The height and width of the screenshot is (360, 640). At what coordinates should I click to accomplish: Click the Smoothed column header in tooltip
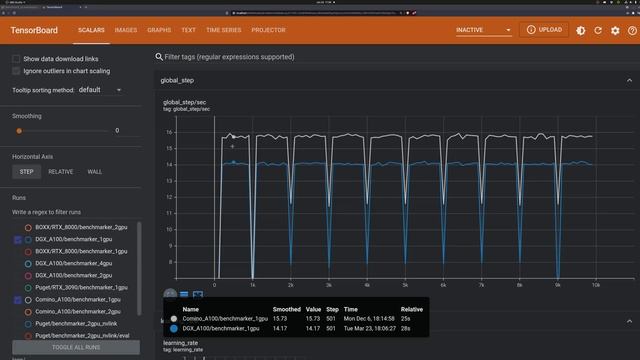(x=287, y=309)
